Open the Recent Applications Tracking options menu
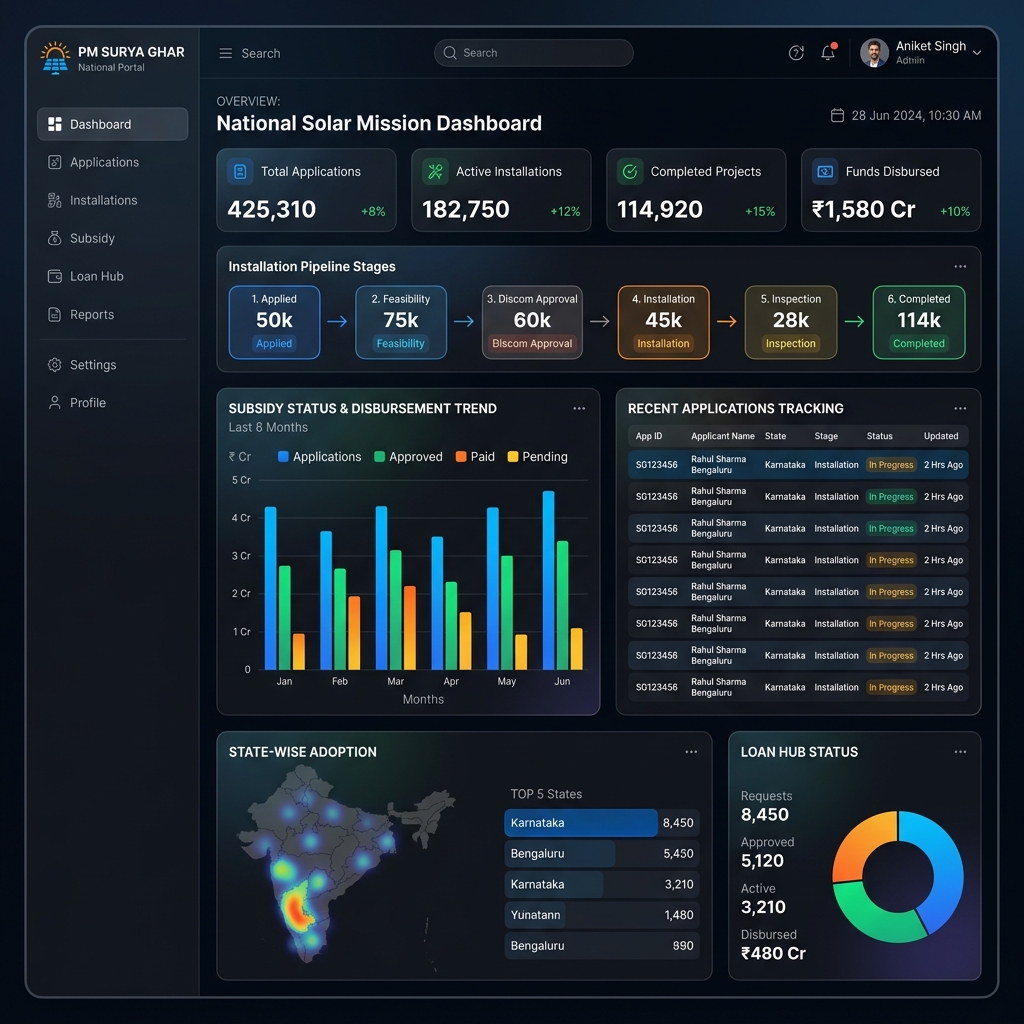The height and width of the screenshot is (1024, 1024). [x=960, y=408]
